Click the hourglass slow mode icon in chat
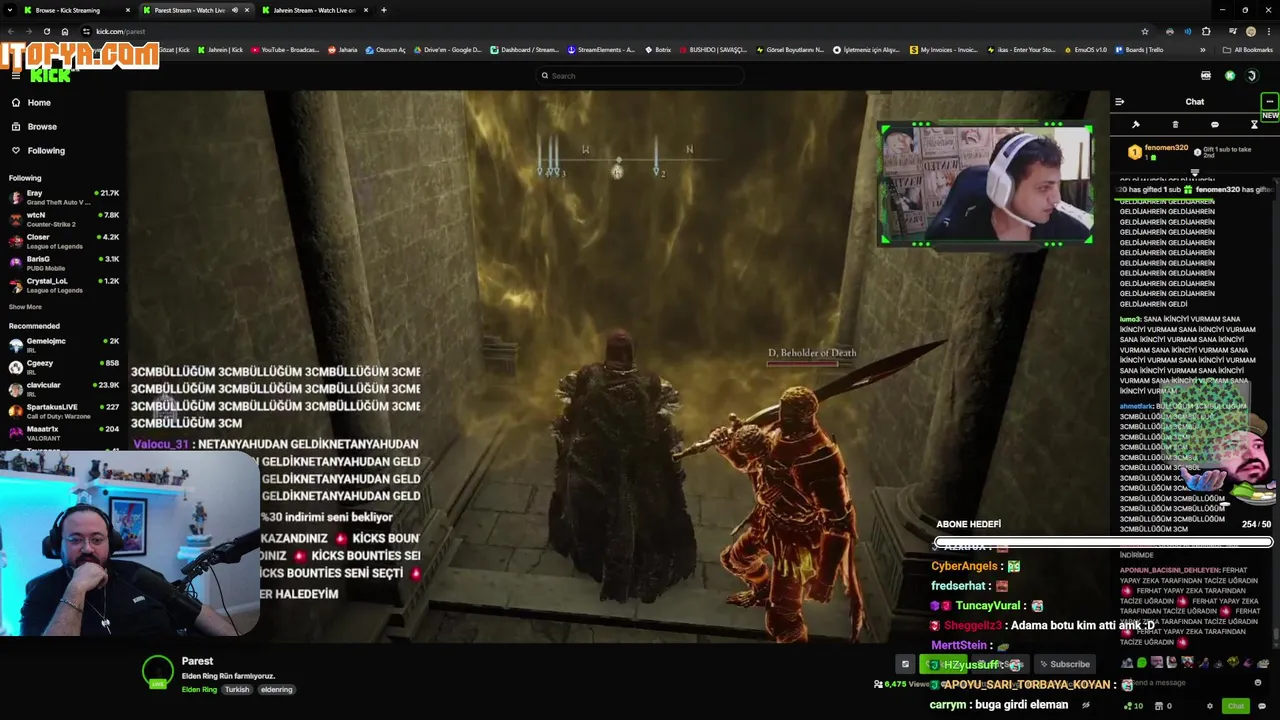1280x720 pixels. pos(1254,125)
